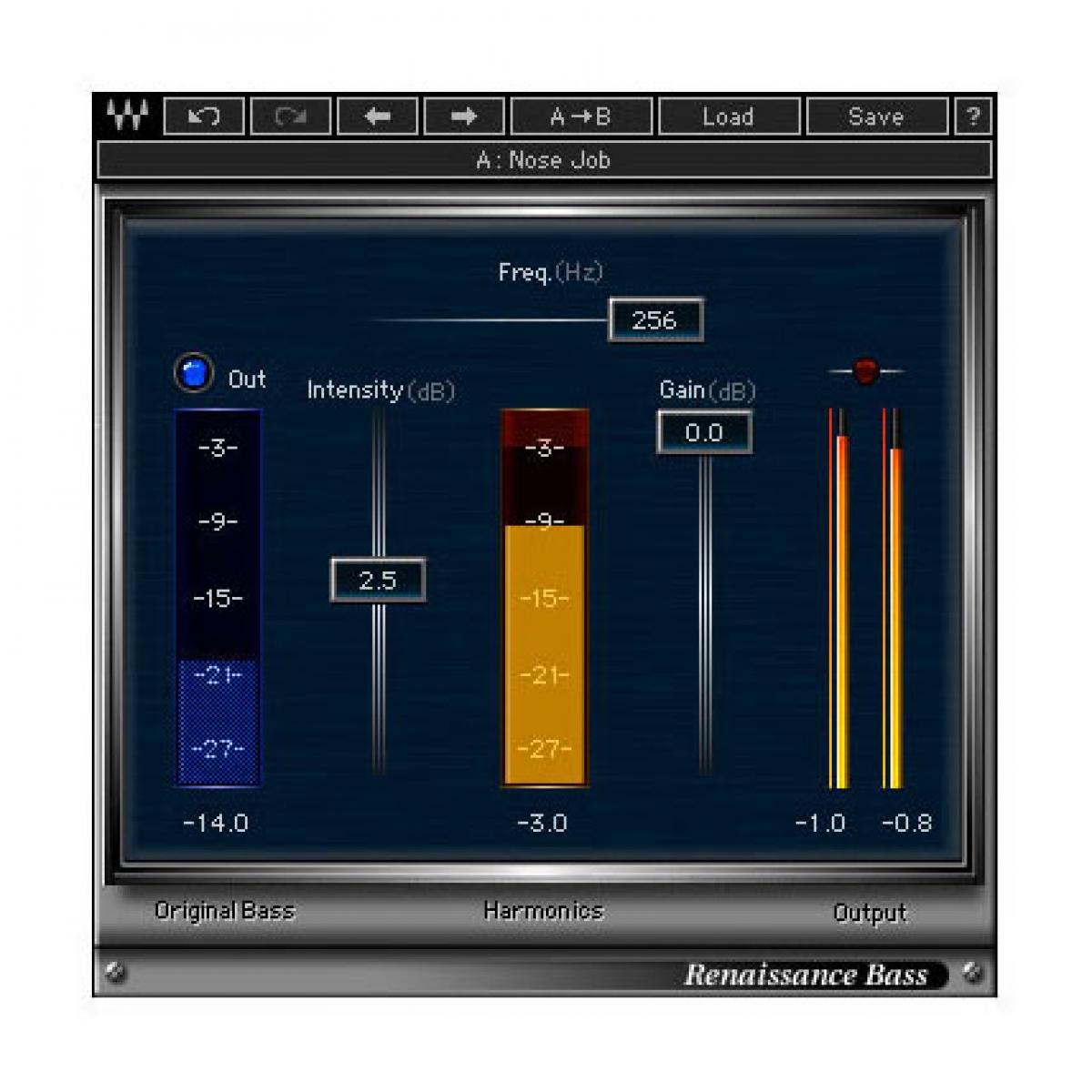Image resolution: width=1092 pixels, height=1092 pixels.
Task: Click the greyed-out redo arrow
Action: 290,116
